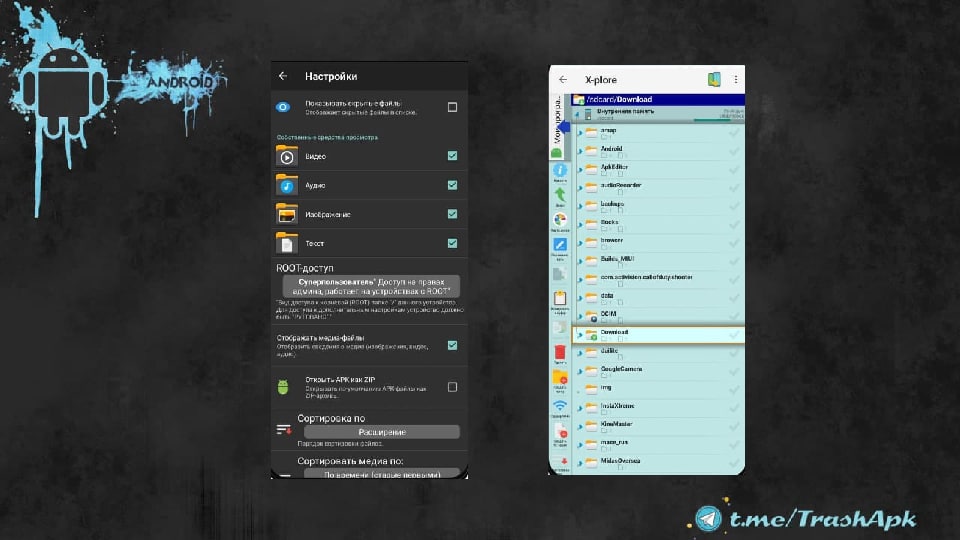Expand the audioRecorder folder arrow
Image resolution: width=960 pixels, height=540 pixels.
coord(580,188)
